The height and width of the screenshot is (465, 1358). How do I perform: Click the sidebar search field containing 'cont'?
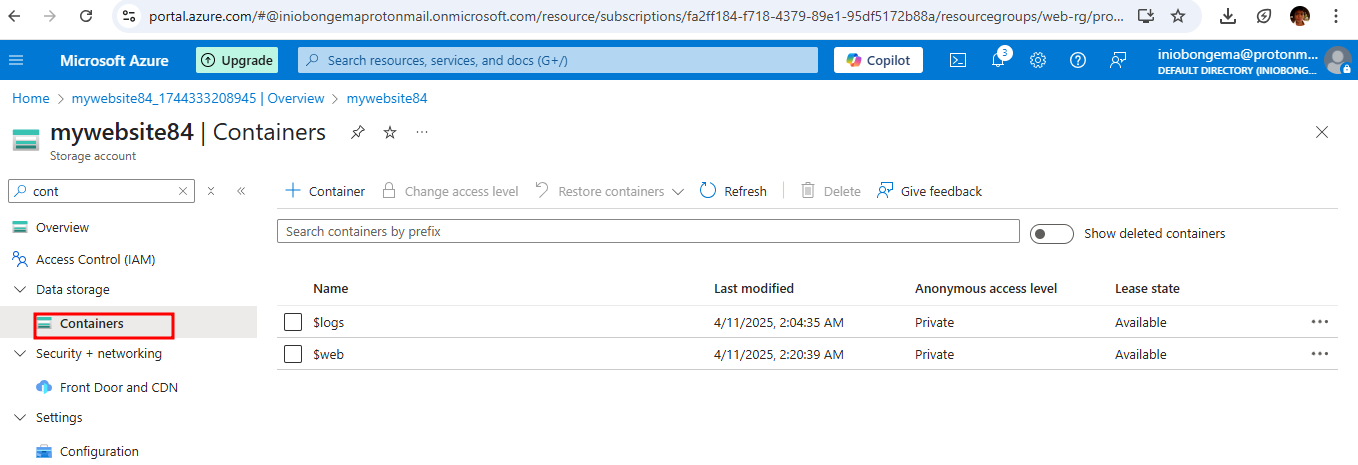[x=102, y=191]
